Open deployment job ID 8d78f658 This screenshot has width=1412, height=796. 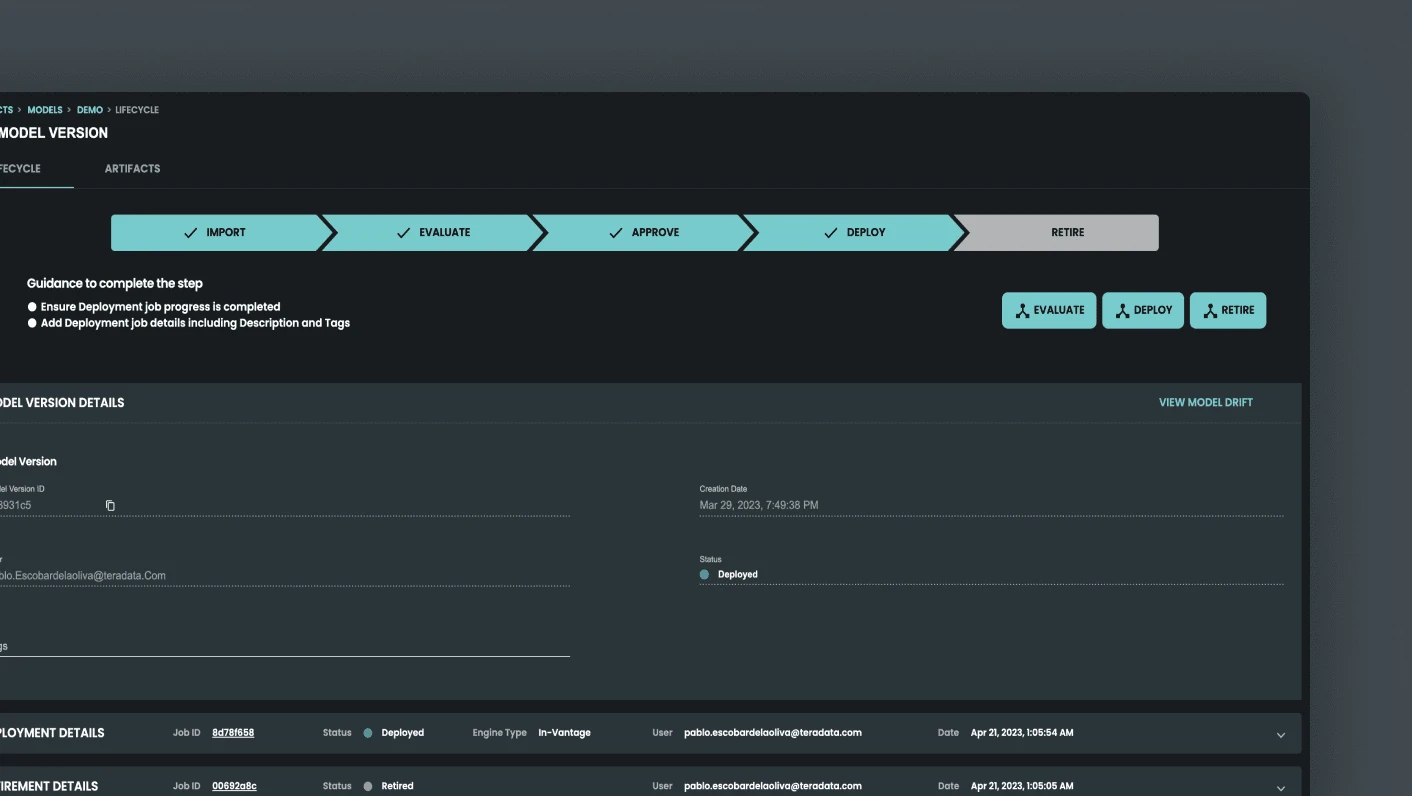tap(233, 733)
